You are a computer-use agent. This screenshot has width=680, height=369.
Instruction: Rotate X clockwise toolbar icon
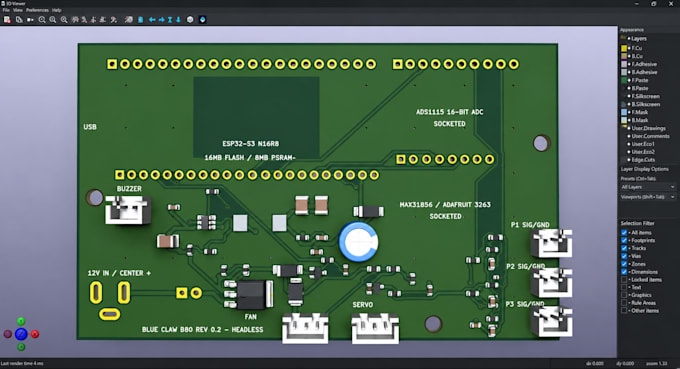click(x=75, y=20)
